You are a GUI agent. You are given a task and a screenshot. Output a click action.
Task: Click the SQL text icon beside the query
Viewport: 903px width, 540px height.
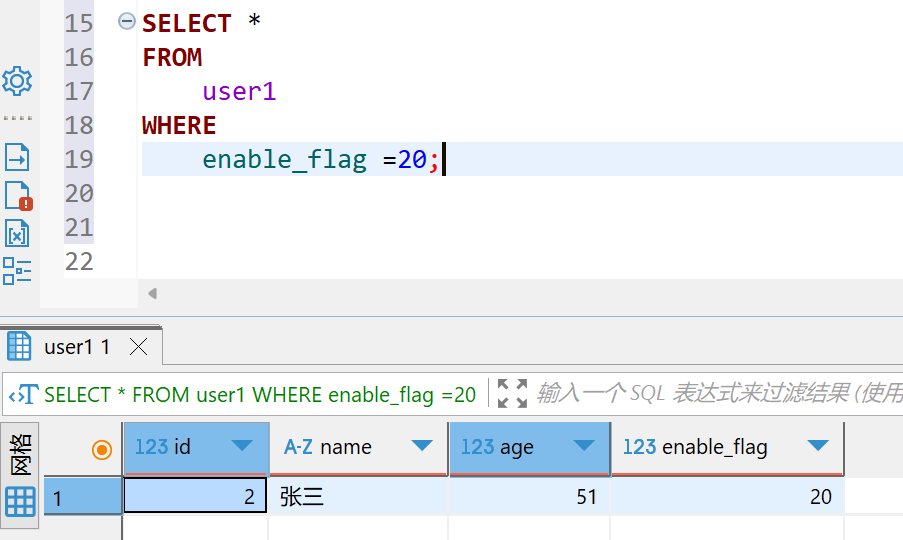click(23, 395)
